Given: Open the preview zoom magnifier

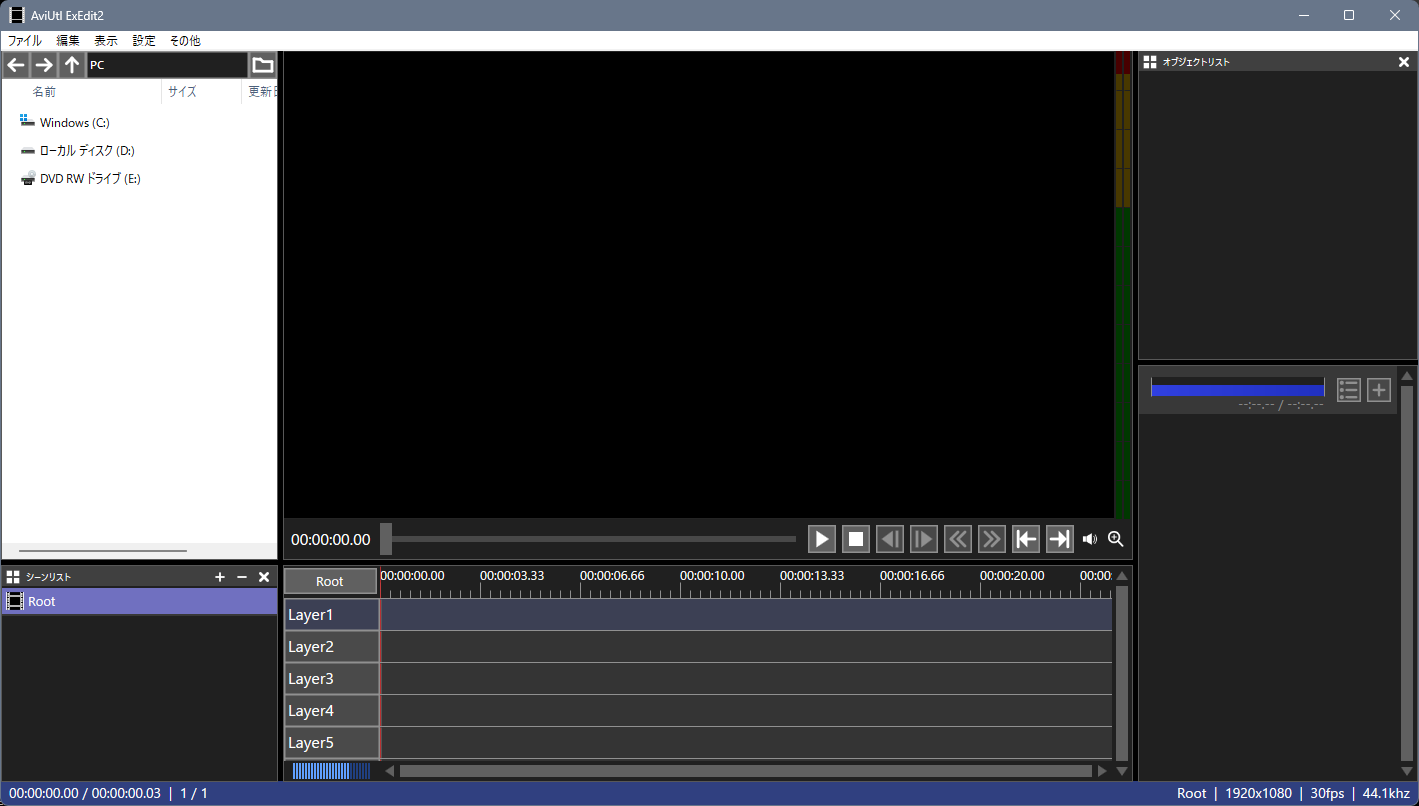Looking at the screenshot, I should click(1115, 539).
